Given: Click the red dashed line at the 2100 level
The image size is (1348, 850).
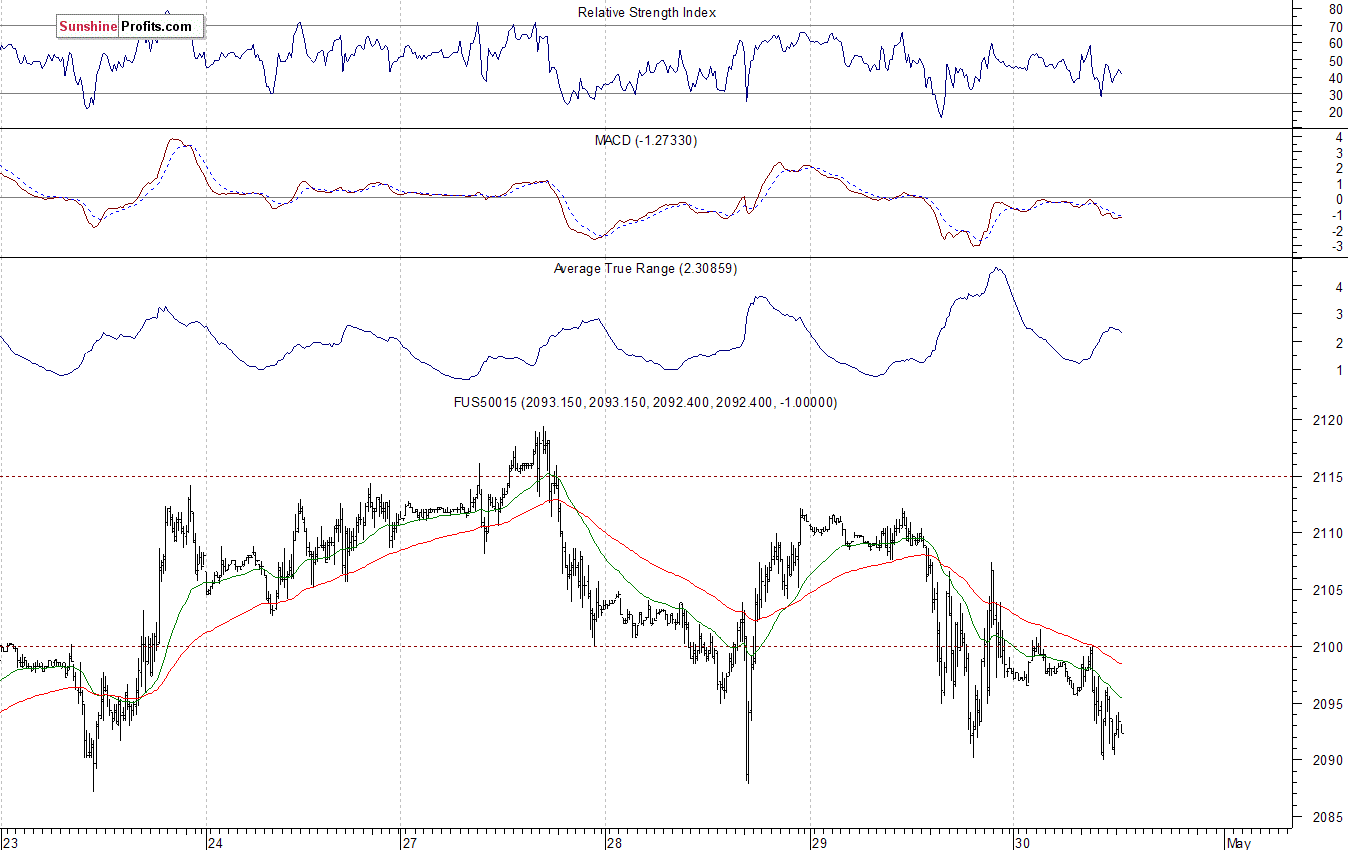Looking at the screenshot, I should pyautogui.click(x=646, y=646).
